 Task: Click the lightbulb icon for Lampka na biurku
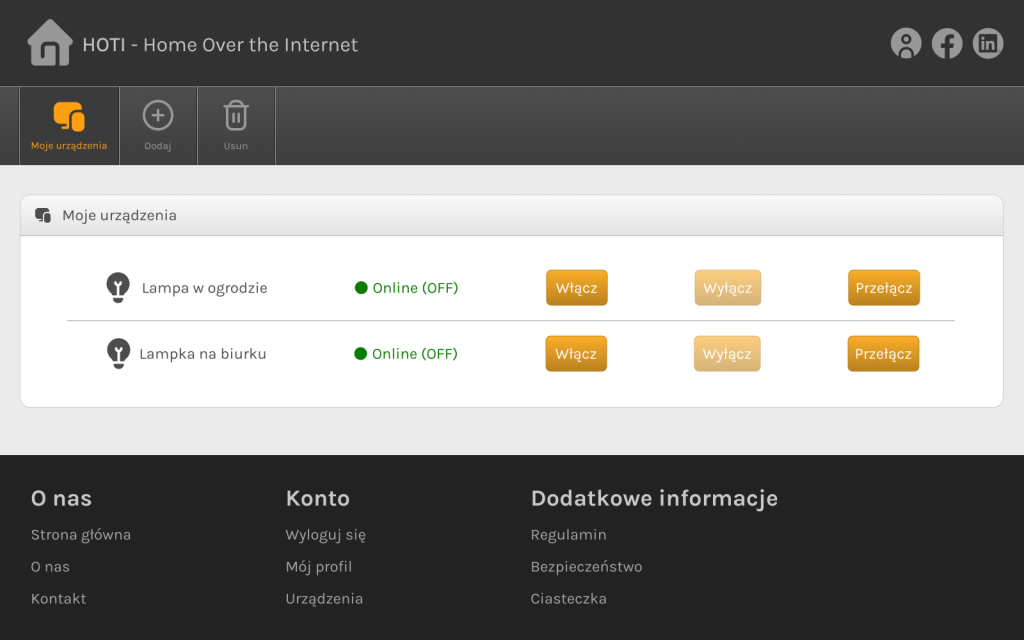(118, 353)
